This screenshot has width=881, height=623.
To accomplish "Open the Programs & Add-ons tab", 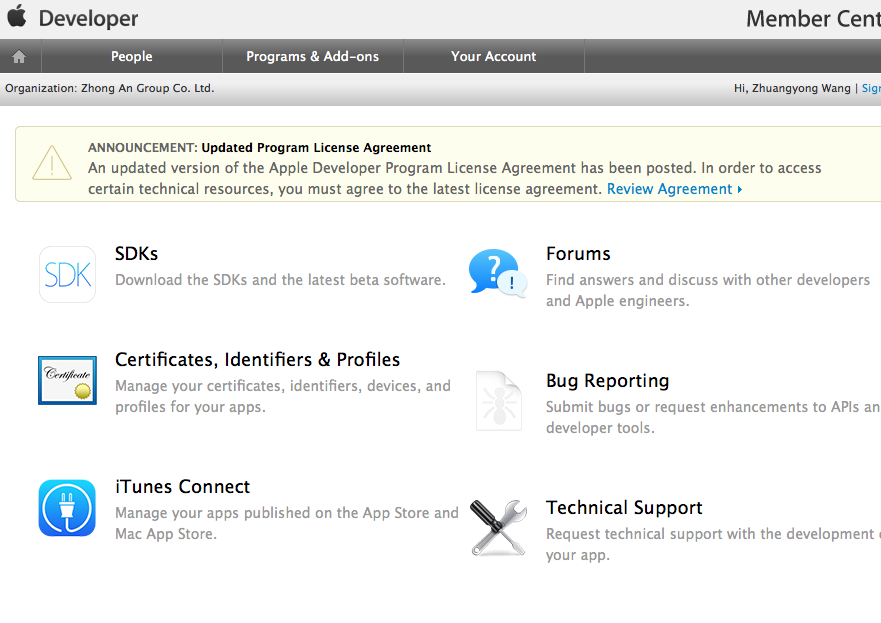I will click(312, 56).
